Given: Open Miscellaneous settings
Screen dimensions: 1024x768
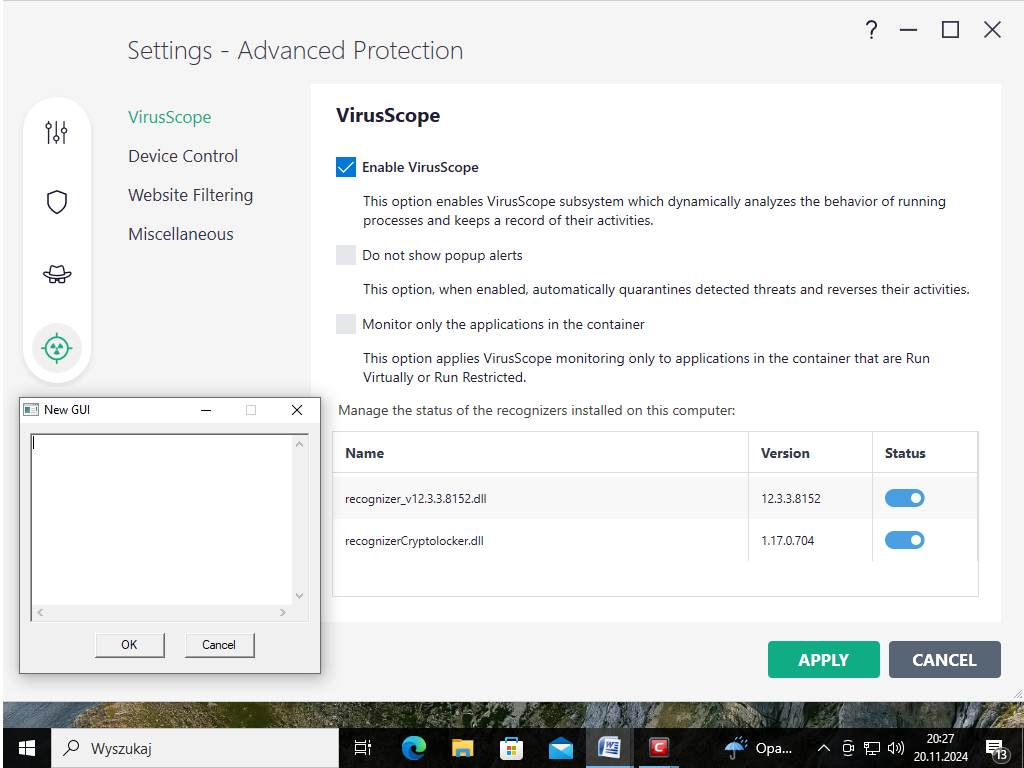Looking at the screenshot, I should tap(181, 234).
